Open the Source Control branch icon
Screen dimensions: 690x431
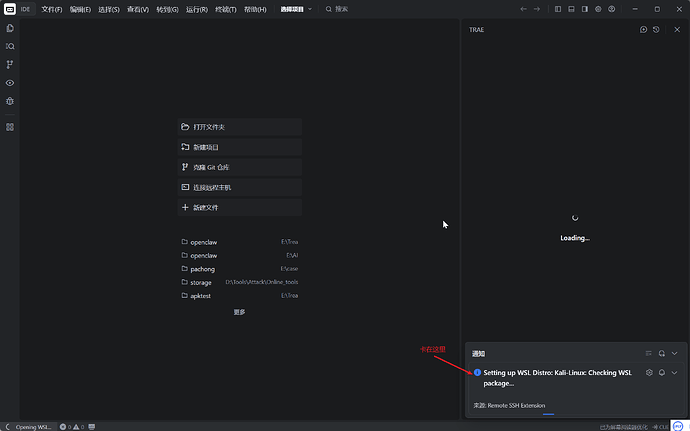[x=10, y=65]
